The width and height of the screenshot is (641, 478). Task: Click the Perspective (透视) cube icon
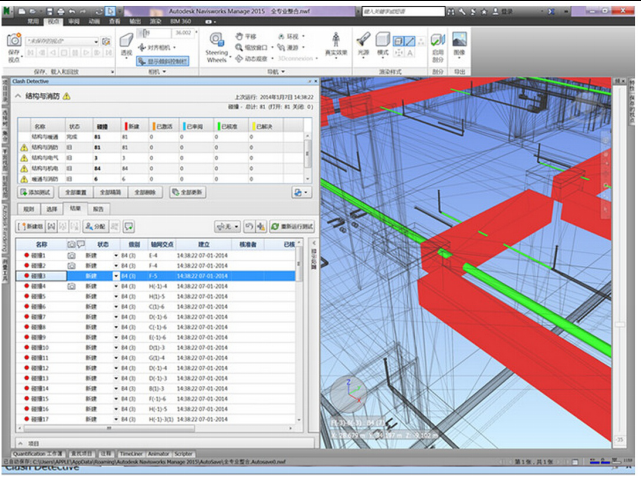(126, 41)
